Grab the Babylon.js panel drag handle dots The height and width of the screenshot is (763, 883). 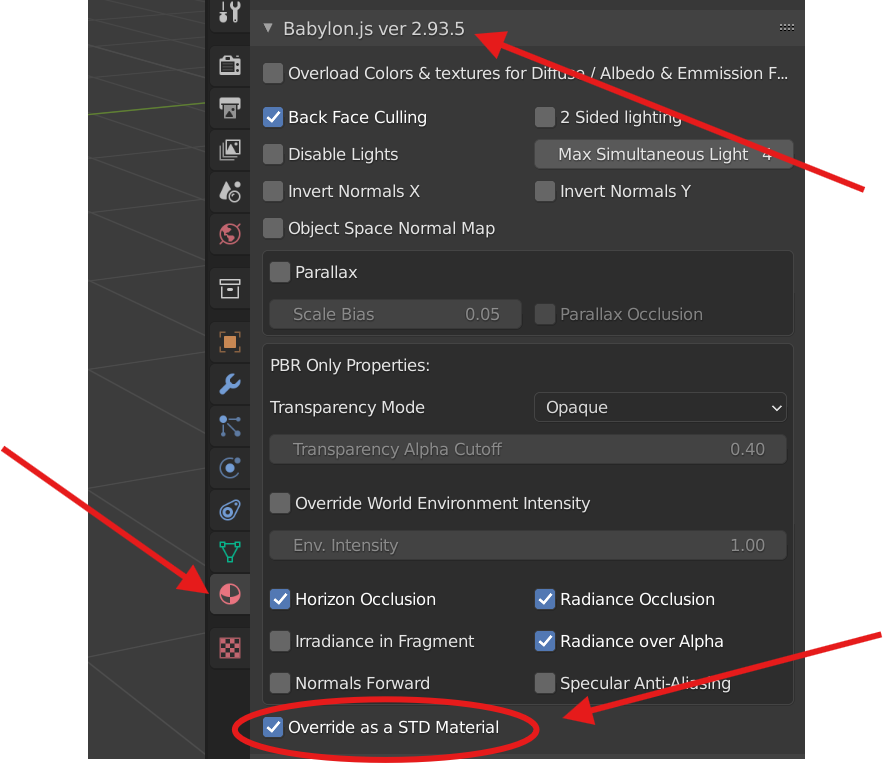point(787,28)
